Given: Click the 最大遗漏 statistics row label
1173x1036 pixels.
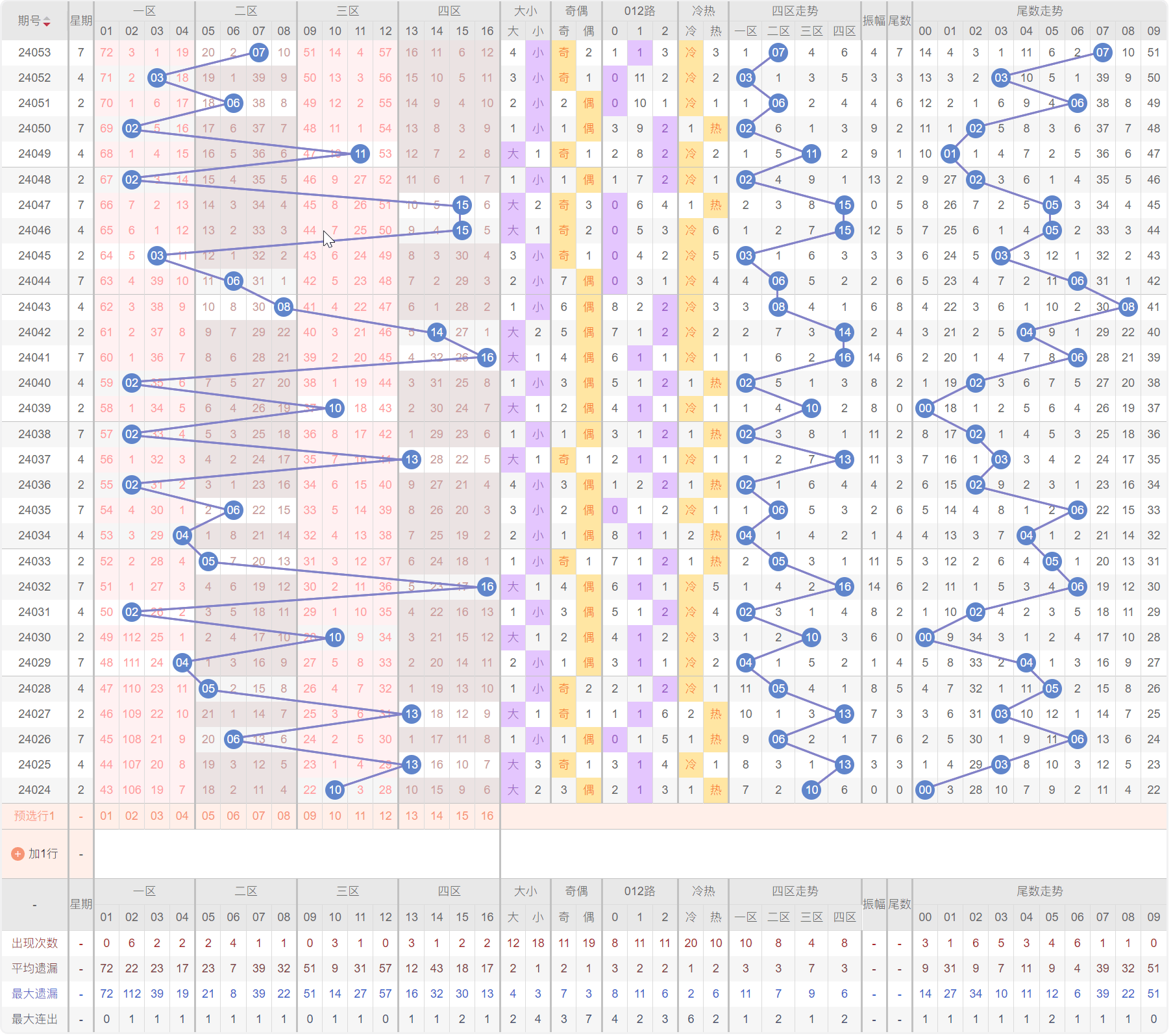Looking at the screenshot, I should [x=34, y=993].
